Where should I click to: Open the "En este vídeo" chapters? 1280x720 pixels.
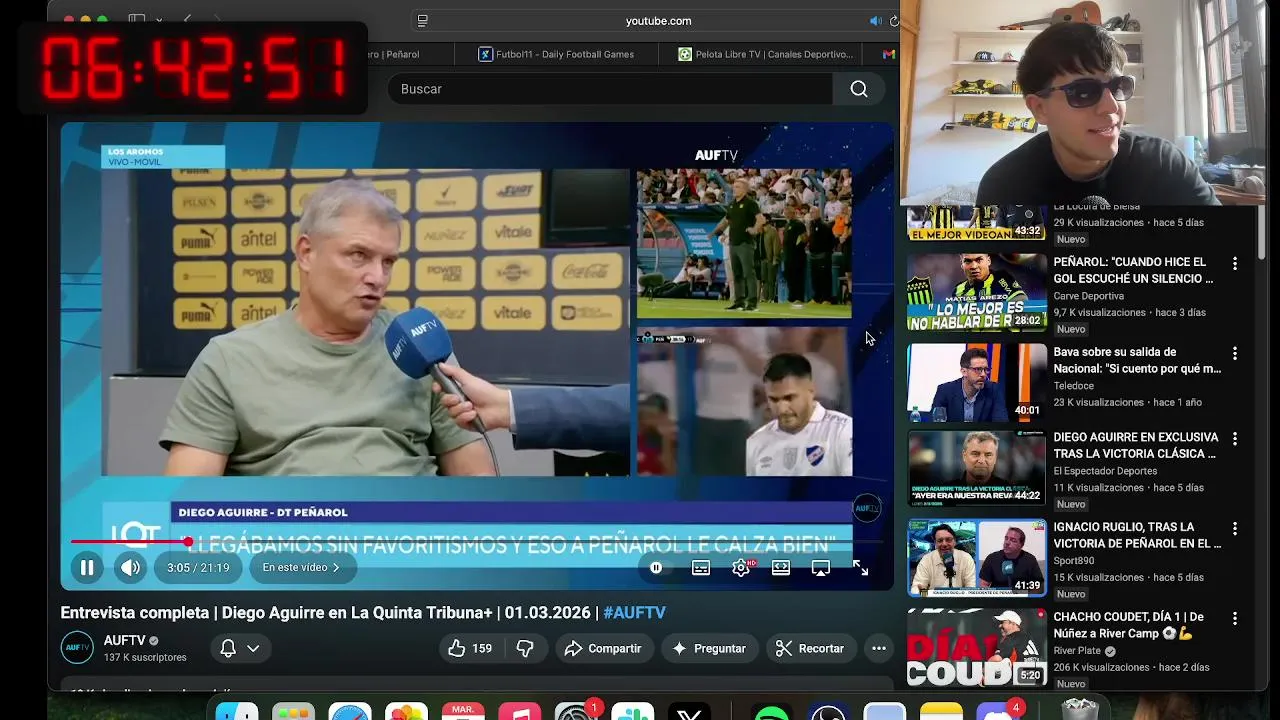[301, 568]
